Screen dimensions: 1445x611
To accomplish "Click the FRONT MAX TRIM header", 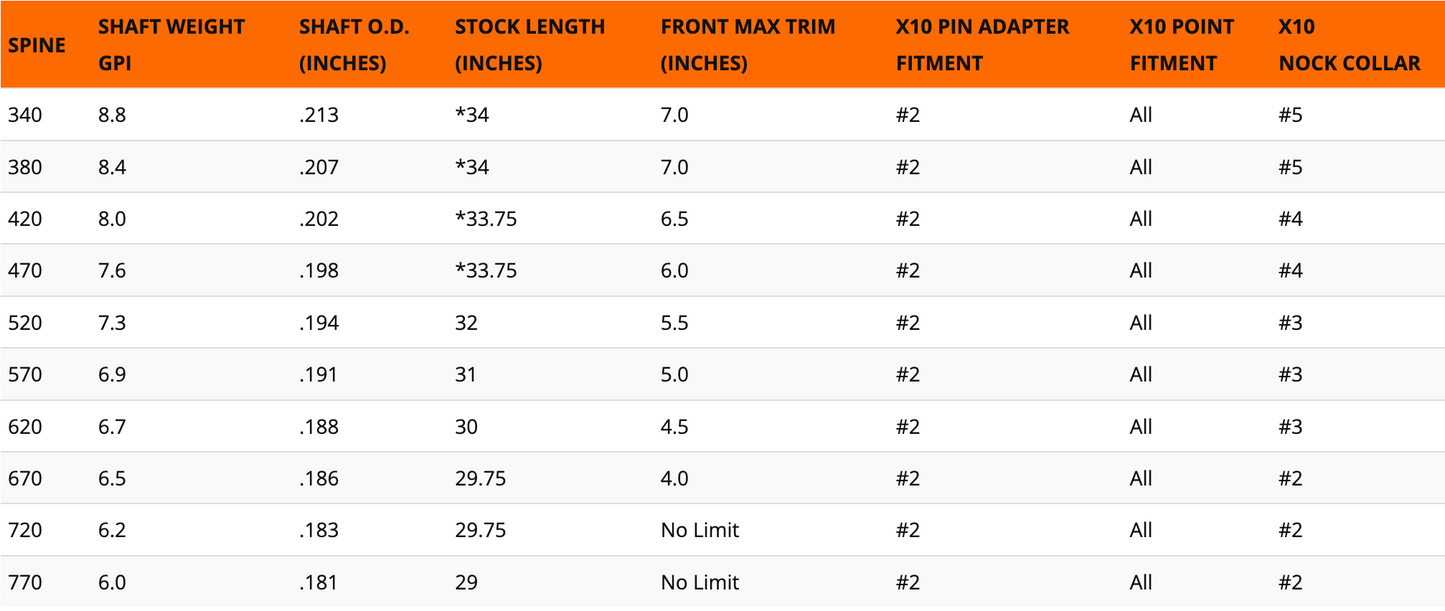I will [748, 45].
